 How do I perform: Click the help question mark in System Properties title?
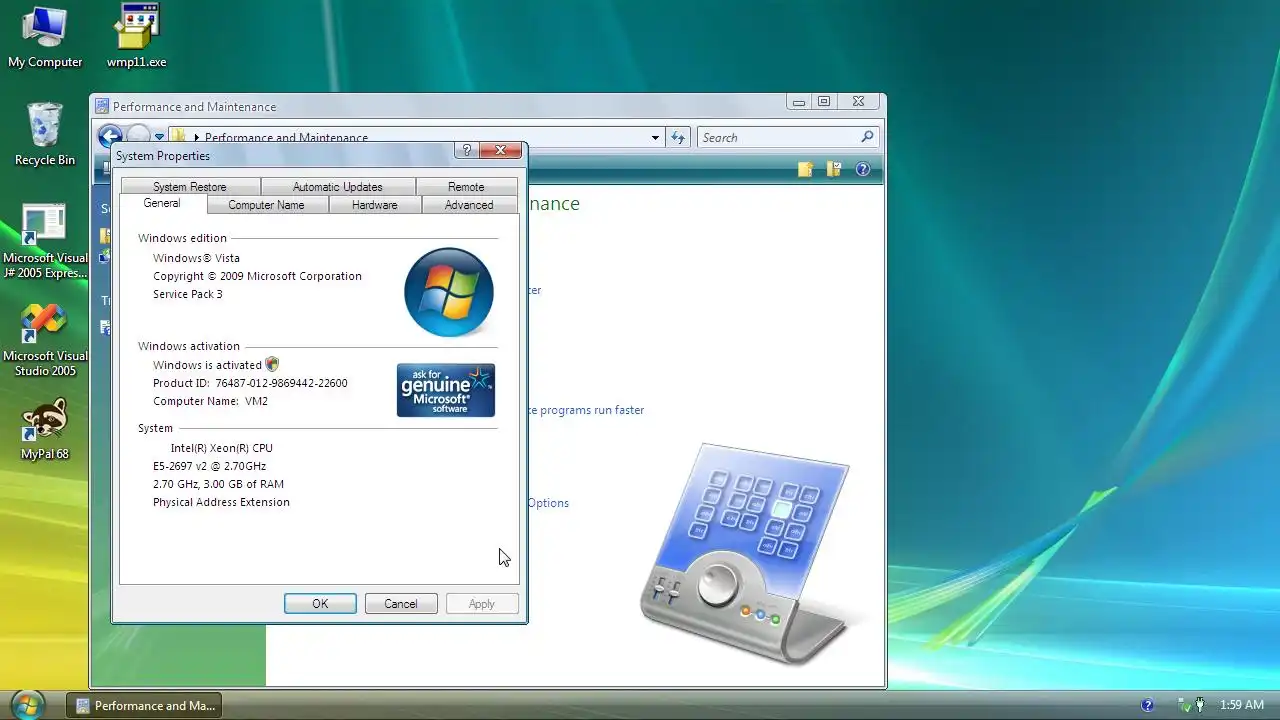[x=466, y=151]
